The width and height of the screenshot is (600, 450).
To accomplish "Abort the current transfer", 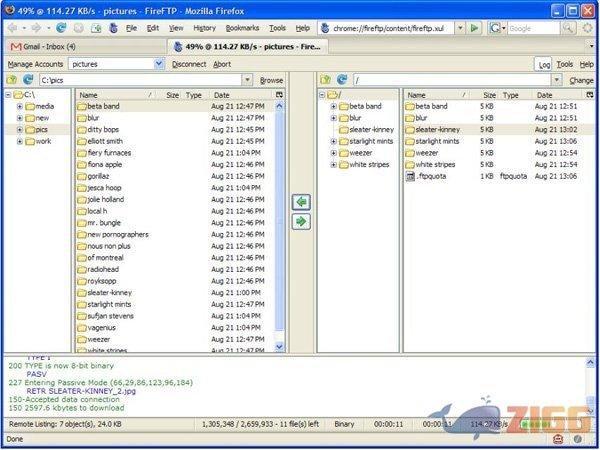I will (222, 64).
